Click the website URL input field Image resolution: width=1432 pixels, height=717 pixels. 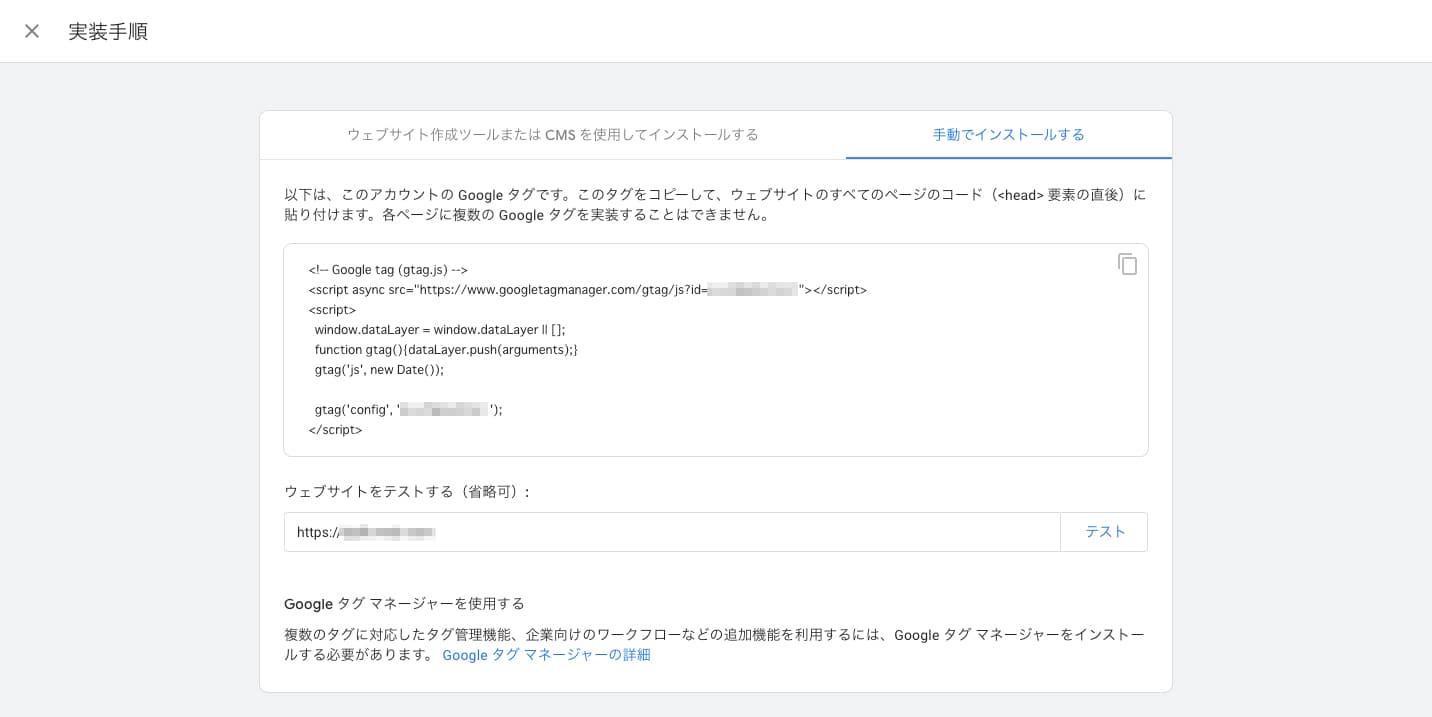pos(672,531)
